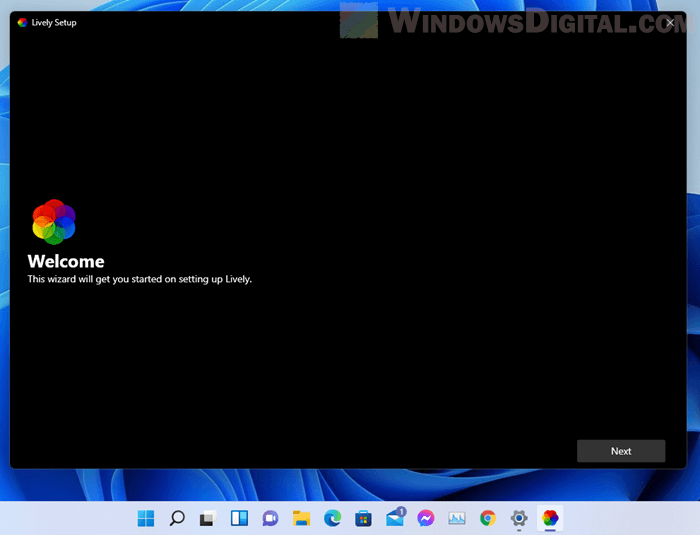Screen dimensions: 700x535
Task: Click the Next button in Lively Setup
Action: pyautogui.click(x=621, y=451)
